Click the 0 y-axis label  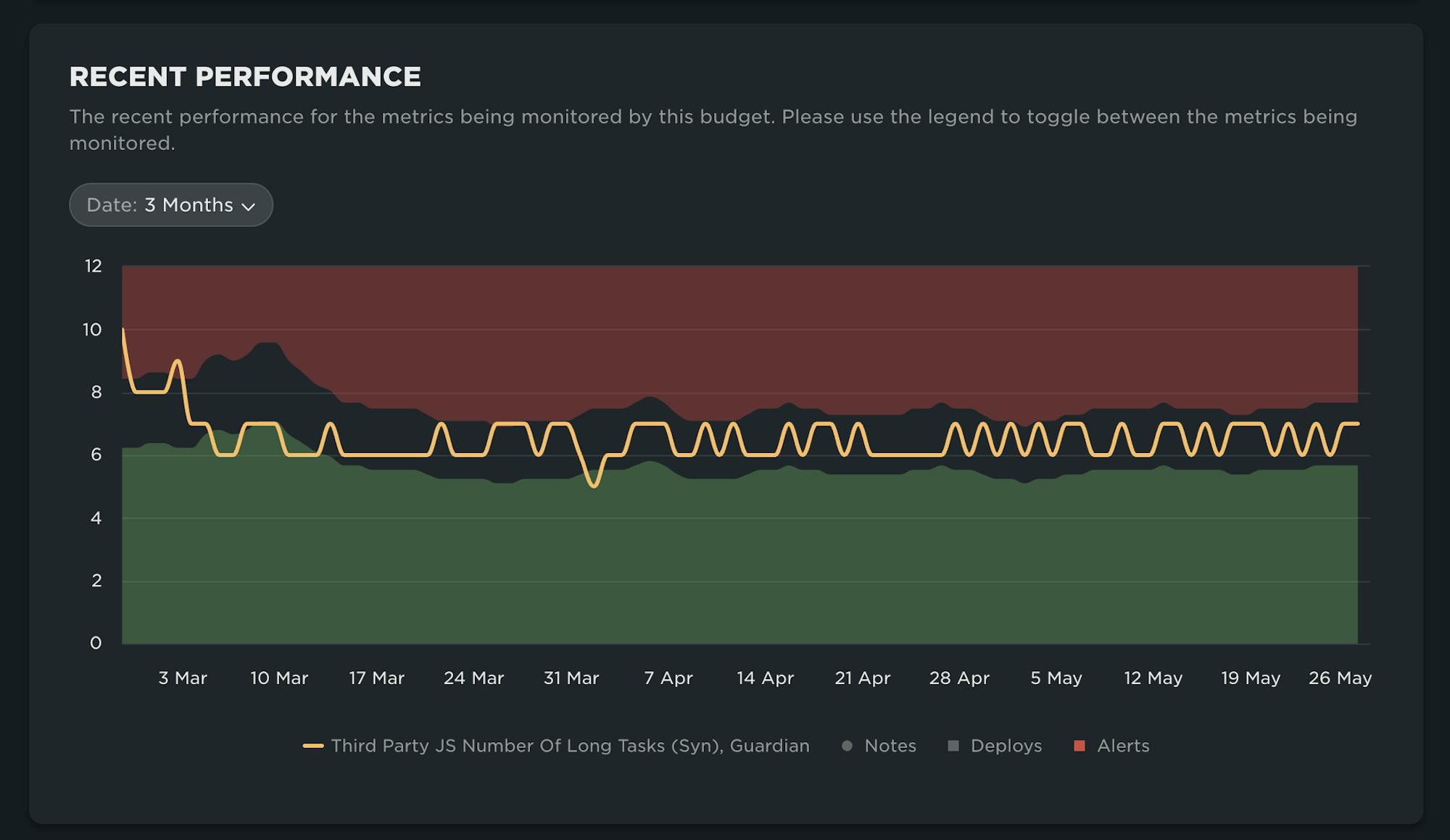click(96, 643)
